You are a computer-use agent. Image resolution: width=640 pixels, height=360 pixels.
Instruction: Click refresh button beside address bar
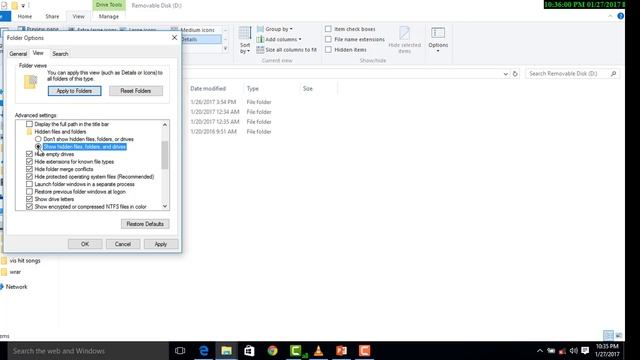click(515, 73)
